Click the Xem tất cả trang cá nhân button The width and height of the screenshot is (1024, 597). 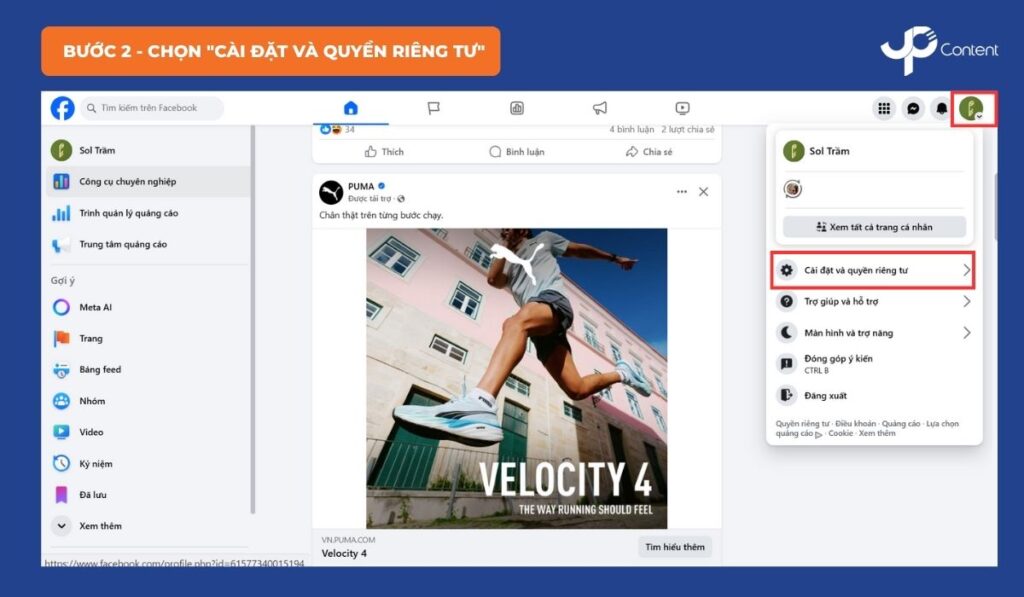[x=874, y=227]
